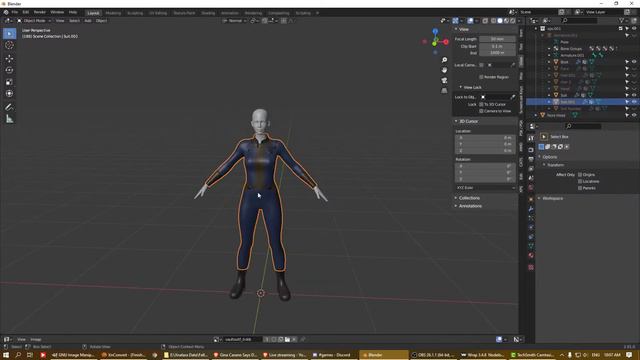Enable Lock Camera to View checkbox
This screenshot has width=640, height=360.
[481, 111]
